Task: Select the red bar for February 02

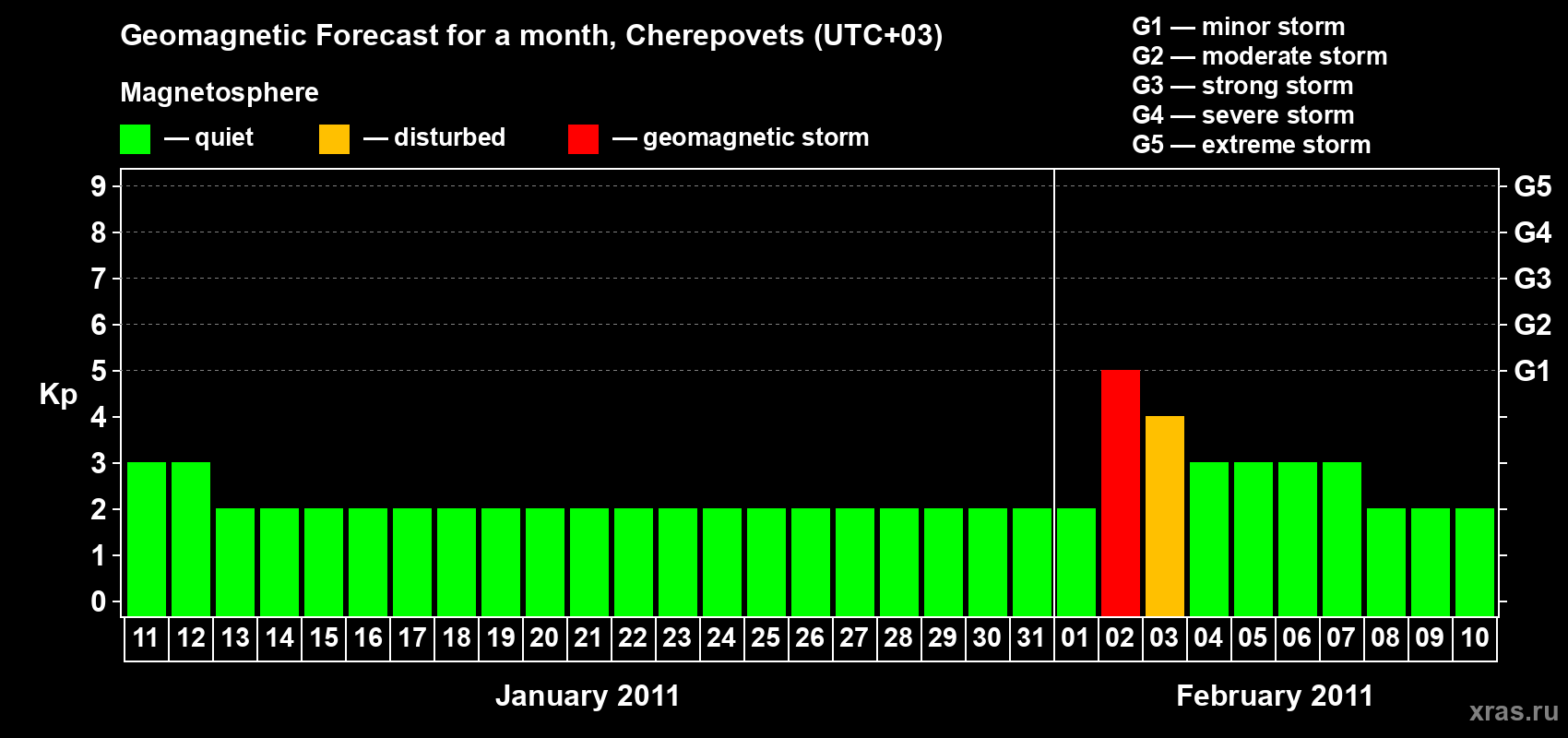Action: point(1120,493)
